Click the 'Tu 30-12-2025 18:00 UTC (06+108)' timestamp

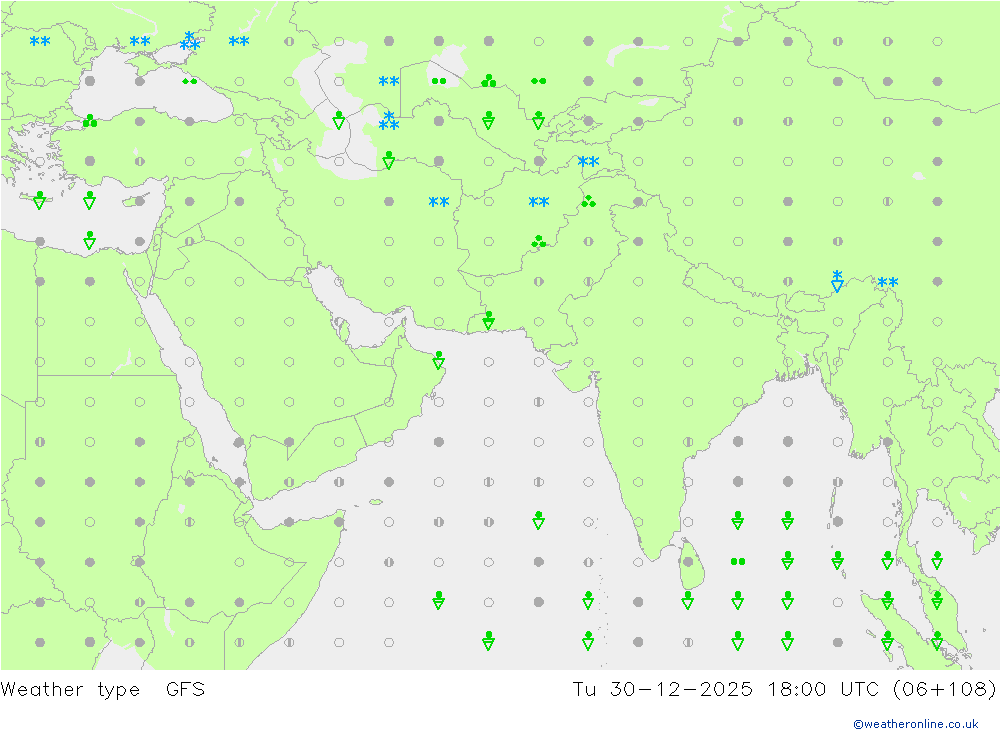pyautogui.click(x=784, y=690)
